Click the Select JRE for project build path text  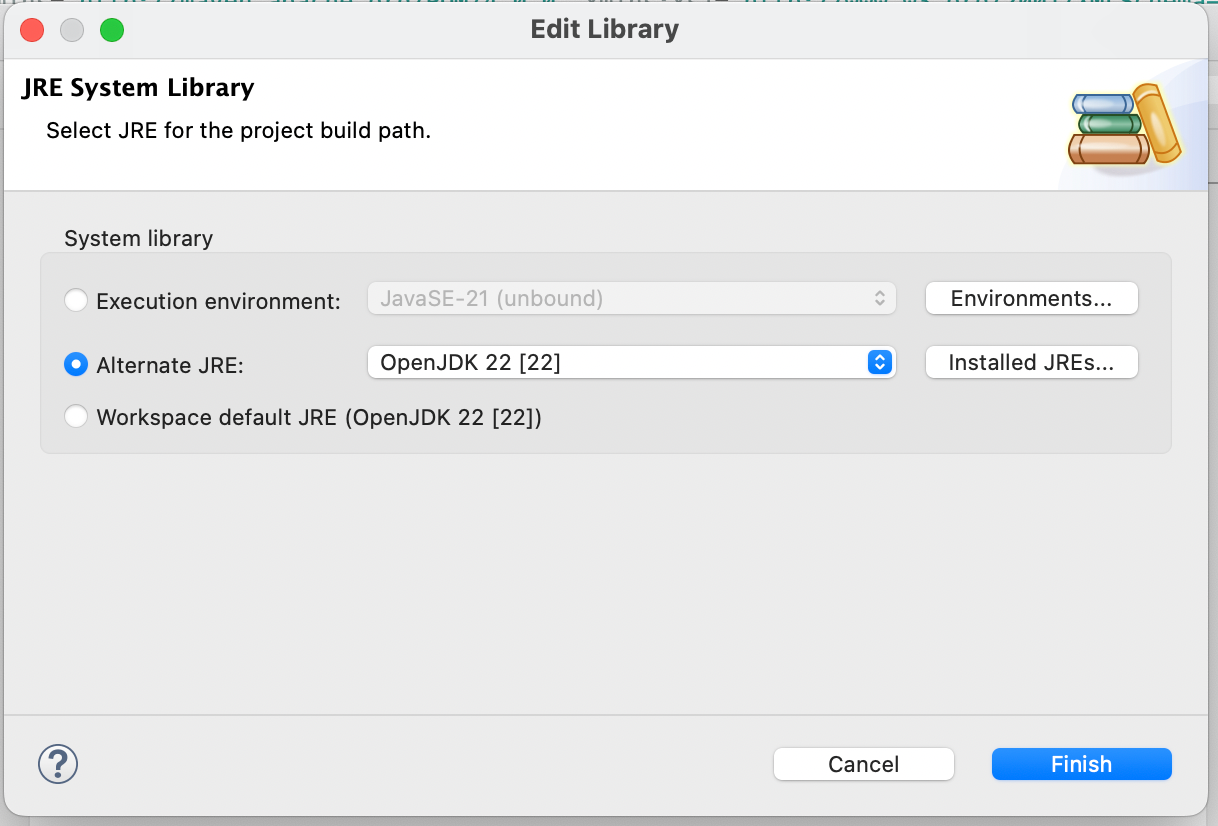point(238,130)
